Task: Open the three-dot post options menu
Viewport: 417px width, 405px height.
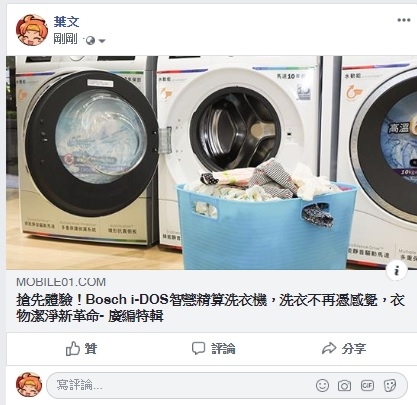Action: 404,20
